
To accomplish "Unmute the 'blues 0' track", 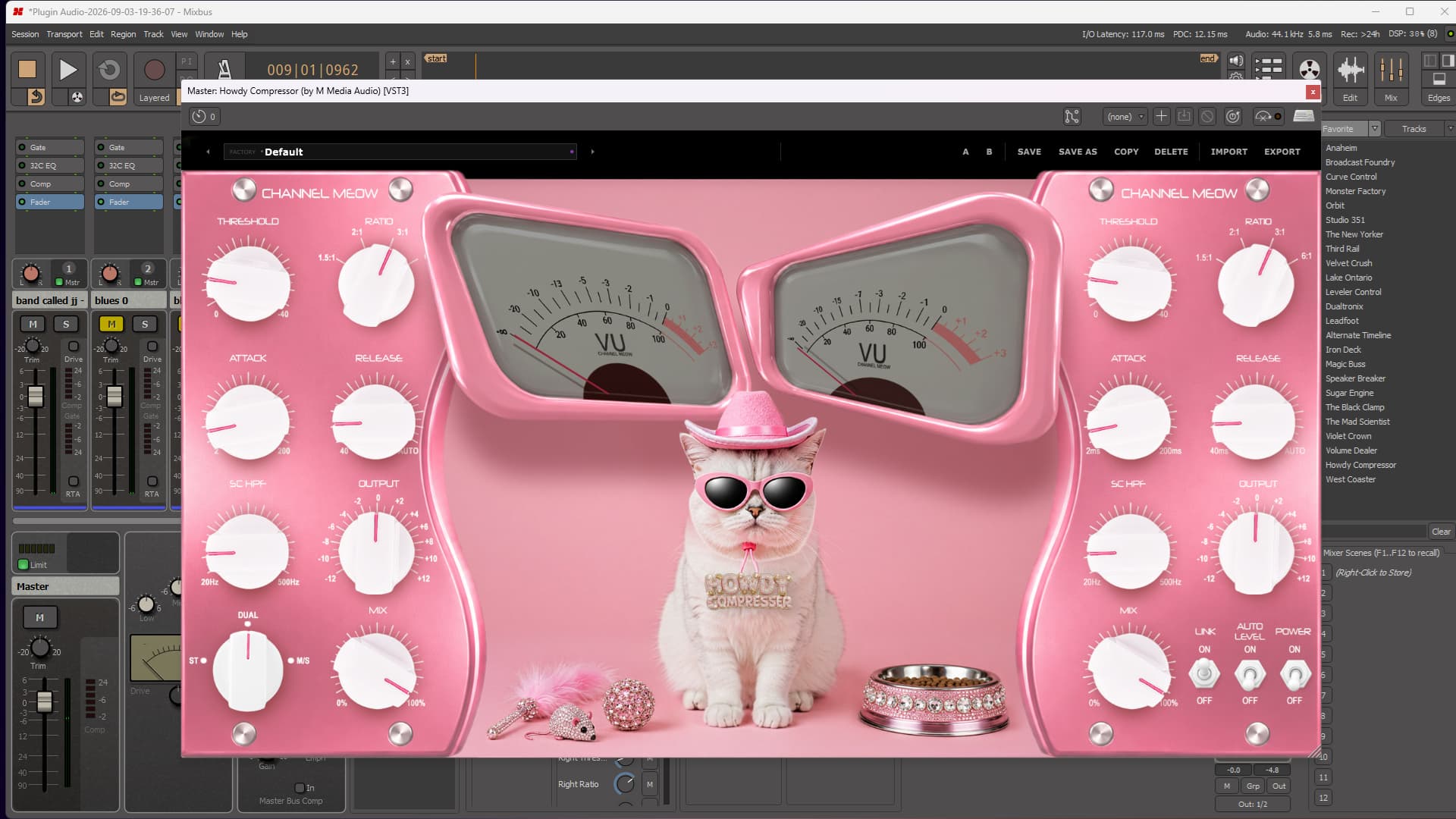I will click(x=111, y=324).
